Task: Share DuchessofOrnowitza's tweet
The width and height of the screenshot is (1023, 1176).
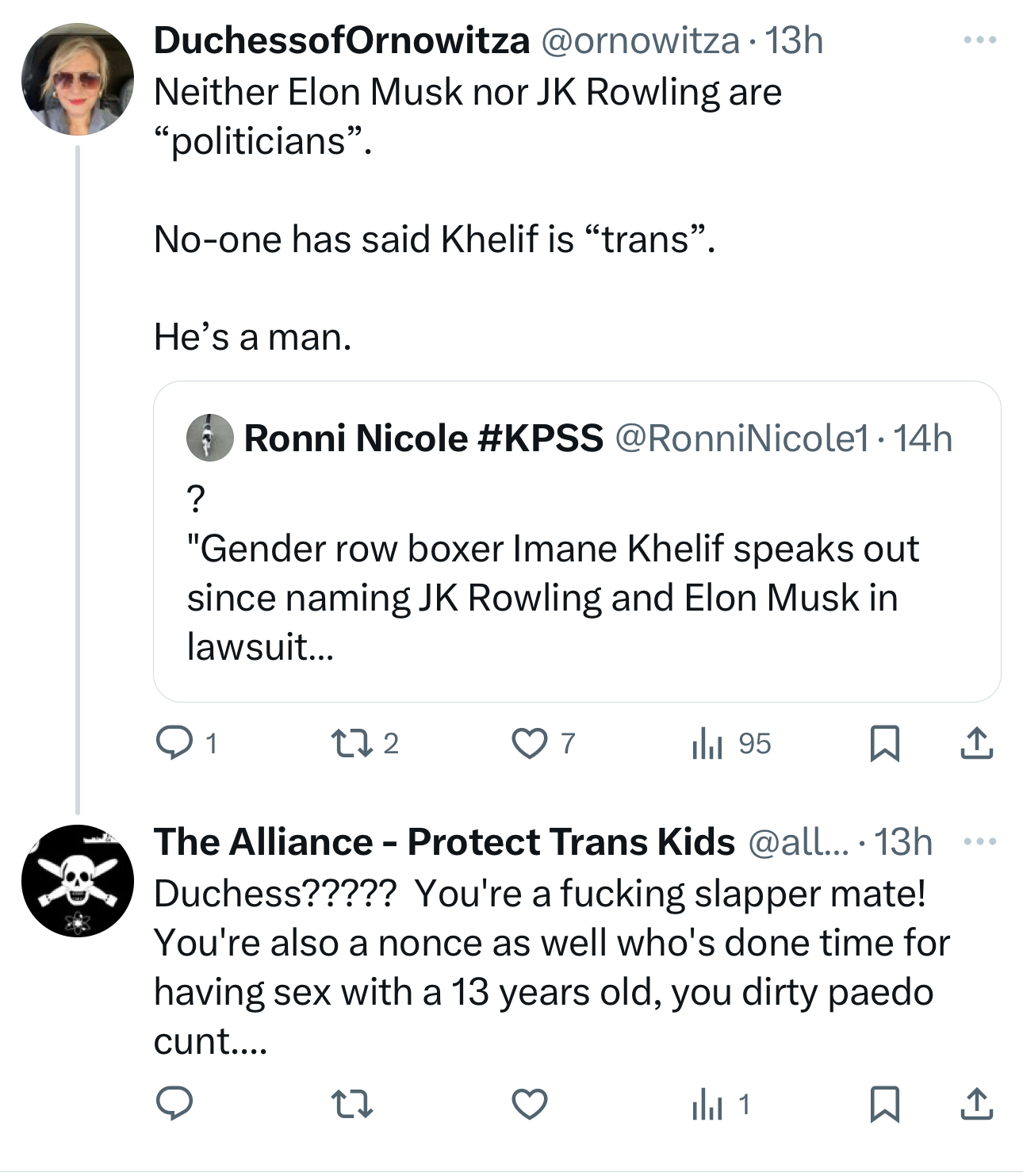Action: (976, 743)
